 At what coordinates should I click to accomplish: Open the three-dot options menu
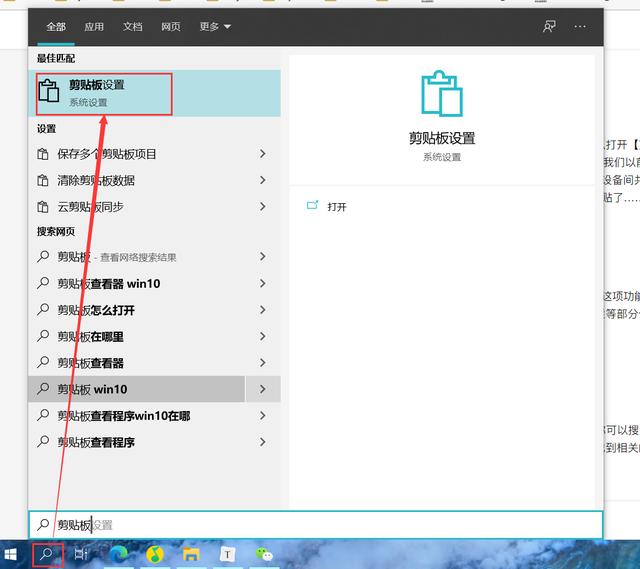tap(580, 27)
